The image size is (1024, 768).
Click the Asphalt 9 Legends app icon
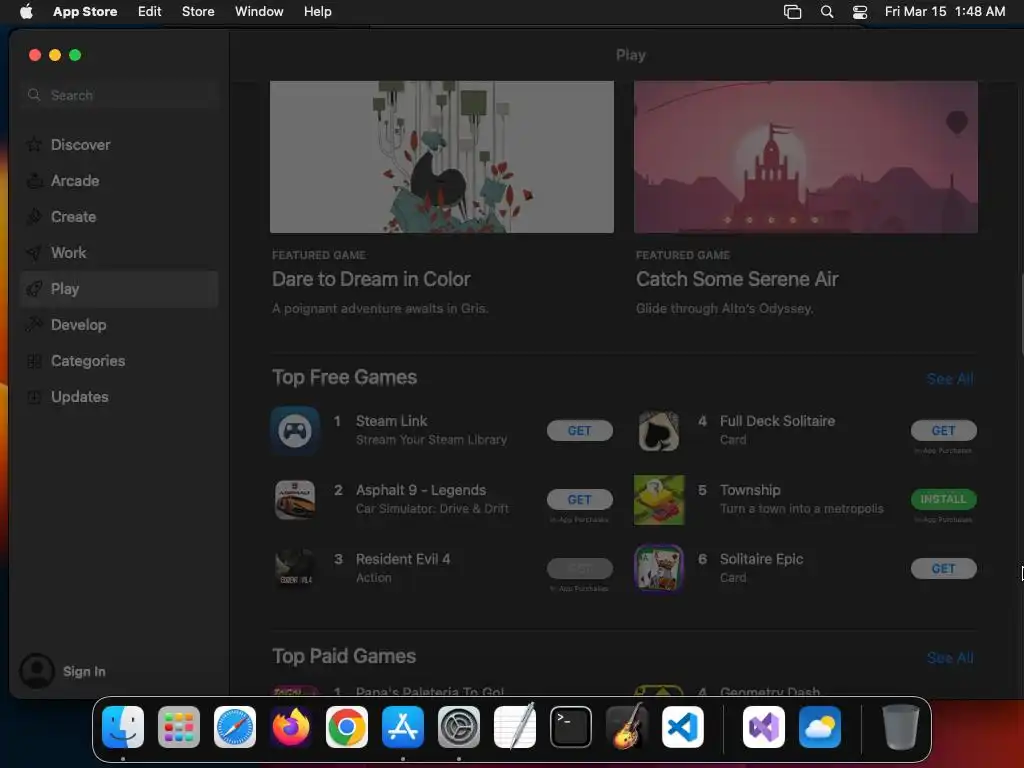coord(295,500)
